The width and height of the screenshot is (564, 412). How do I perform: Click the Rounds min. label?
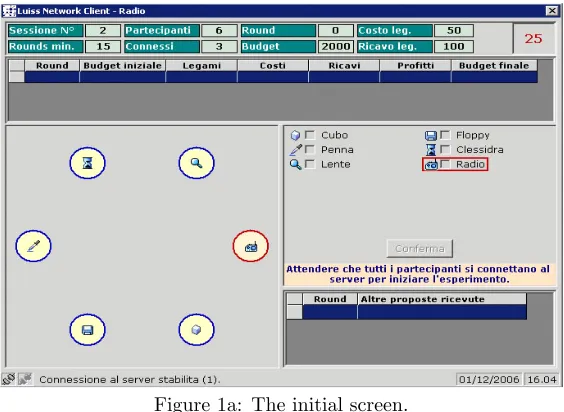(x=46, y=46)
